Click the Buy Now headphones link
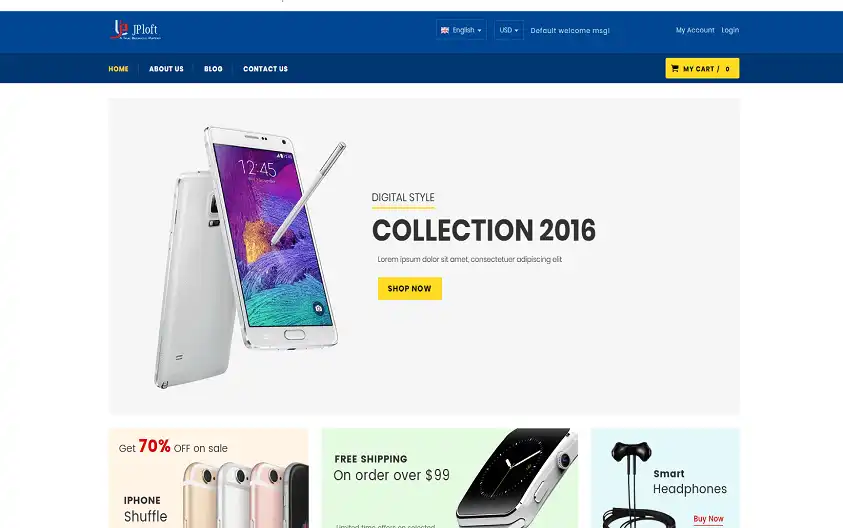The width and height of the screenshot is (843, 528). [708, 519]
